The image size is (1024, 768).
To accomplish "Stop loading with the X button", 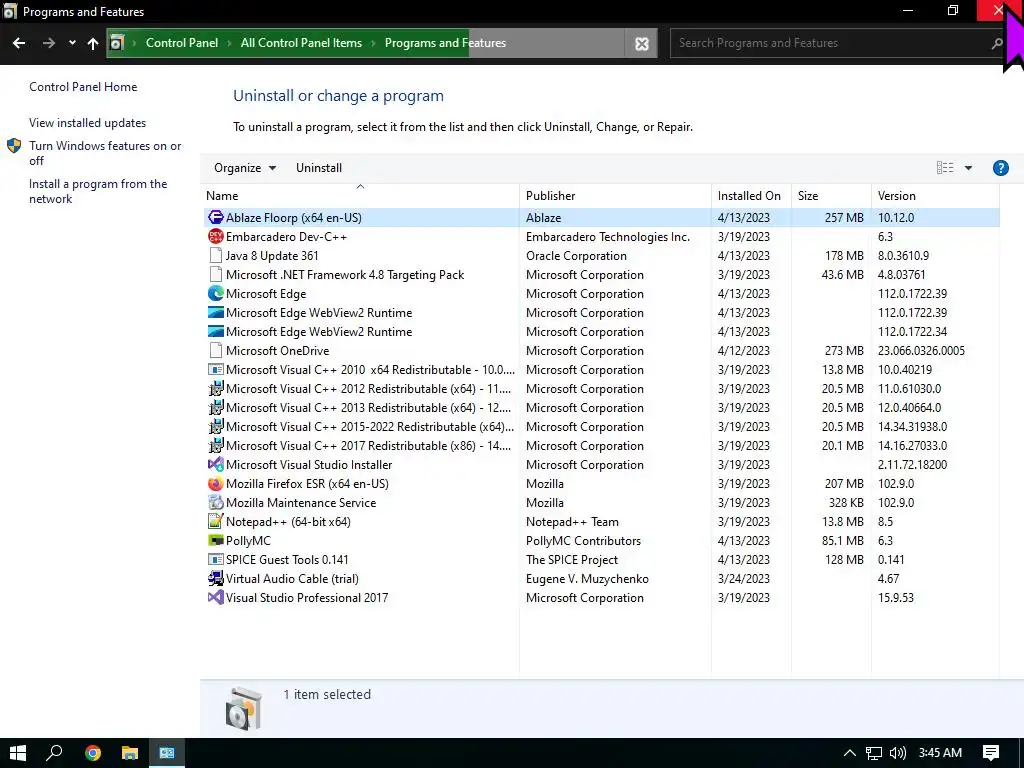I will [x=642, y=43].
